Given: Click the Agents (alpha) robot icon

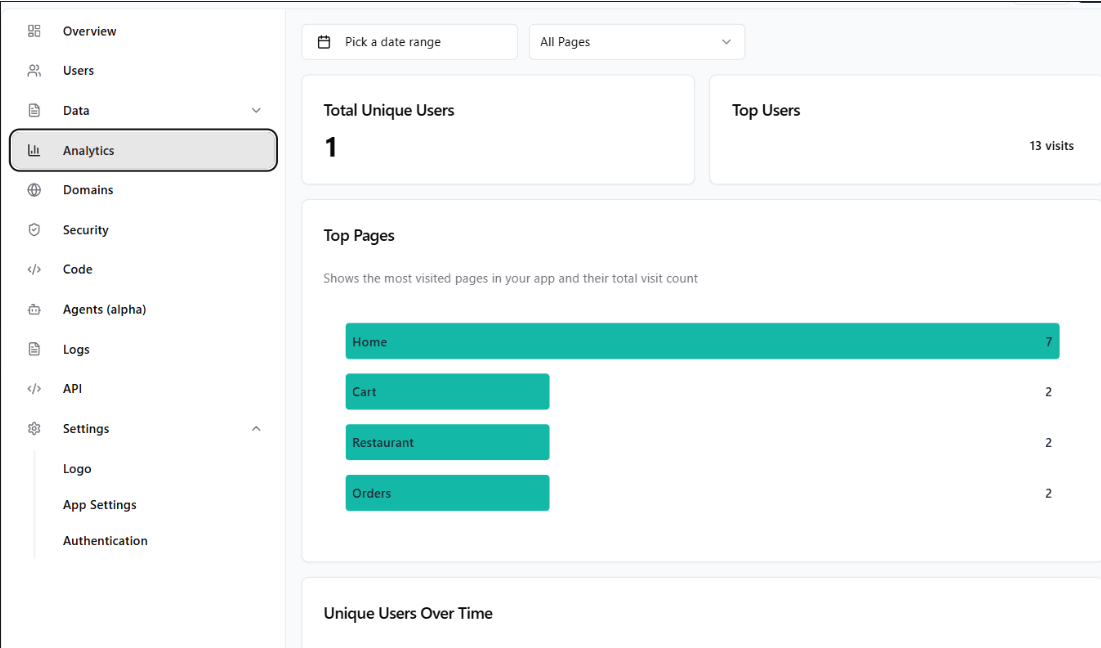Looking at the screenshot, I should coord(33,309).
